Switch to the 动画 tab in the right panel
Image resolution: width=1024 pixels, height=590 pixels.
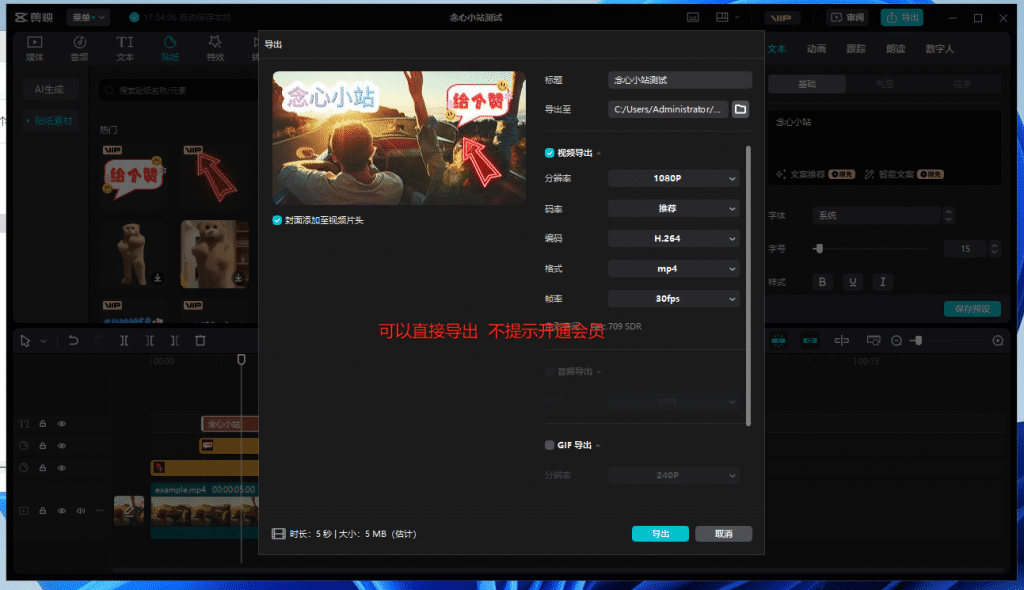pyautogui.click(x=816, y=49)
